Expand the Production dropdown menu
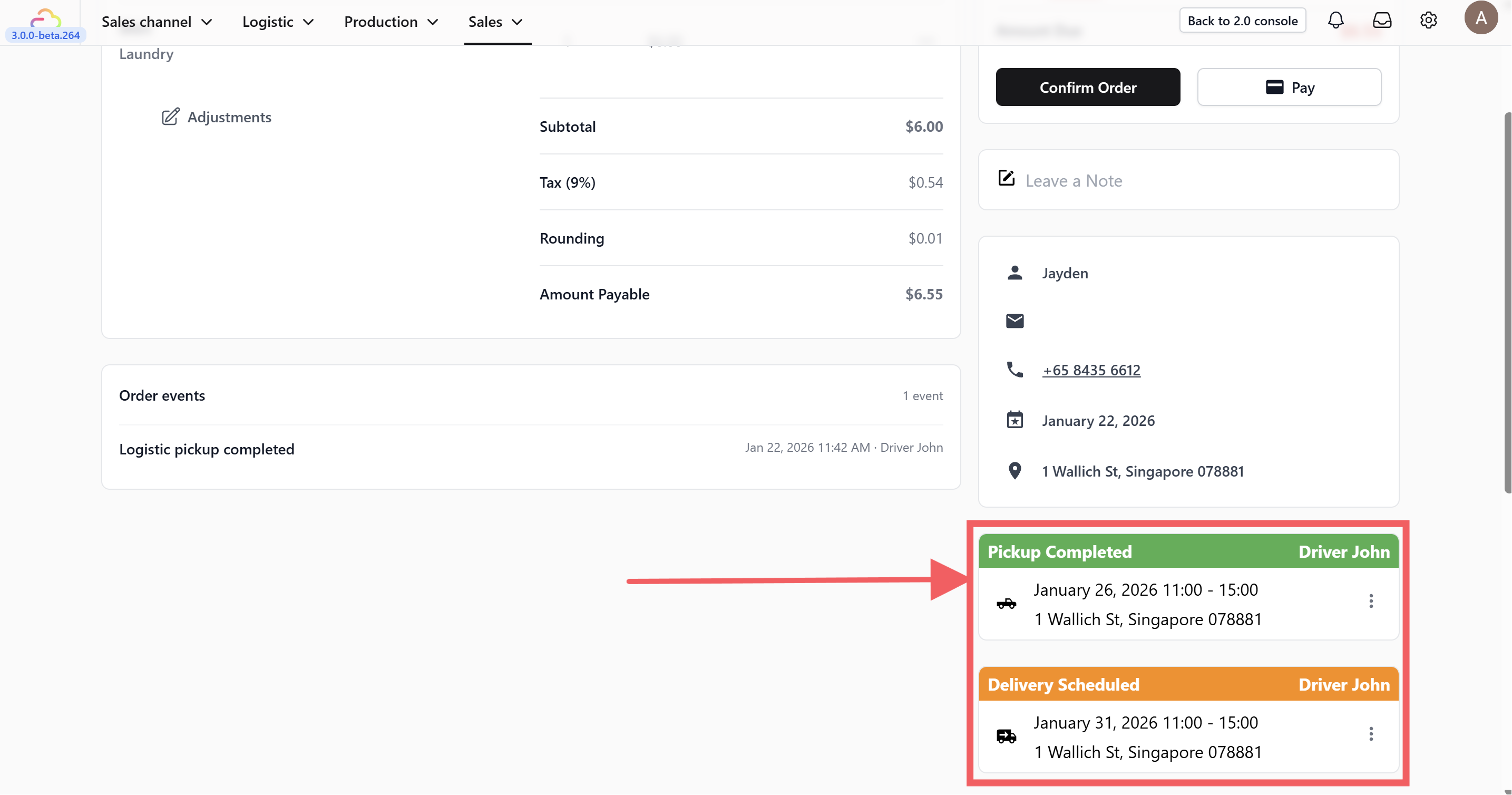Viewport: 1512px width, 795px height. tap(391, 22)
